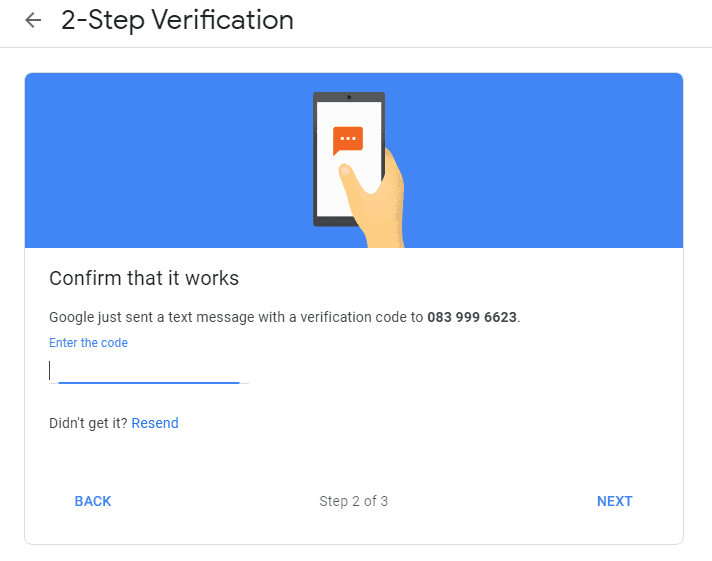The width and height of the screenshot is (712, 561).
Task: Click the white phone screen above the bubble
Action: 348,113
